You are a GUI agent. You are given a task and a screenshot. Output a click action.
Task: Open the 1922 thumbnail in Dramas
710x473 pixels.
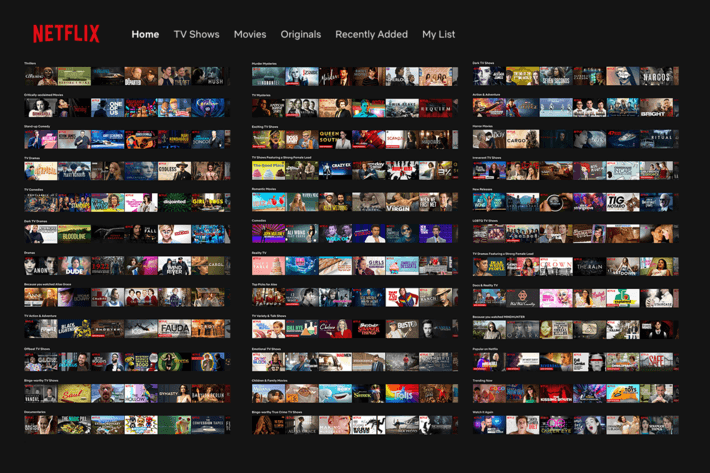pyautogui.click(x=107, y=266)
